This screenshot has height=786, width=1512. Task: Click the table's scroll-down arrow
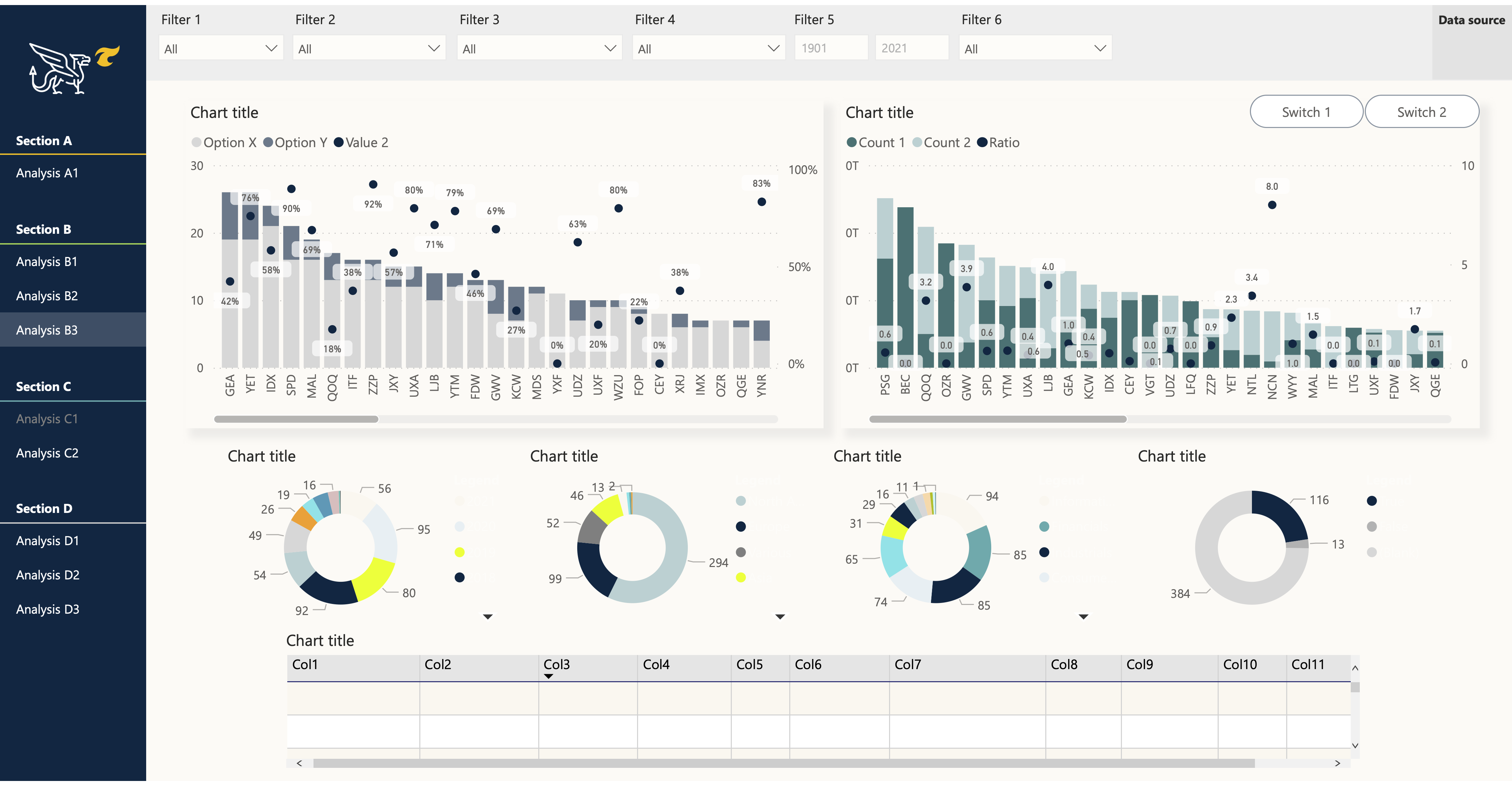[1355, 746]
